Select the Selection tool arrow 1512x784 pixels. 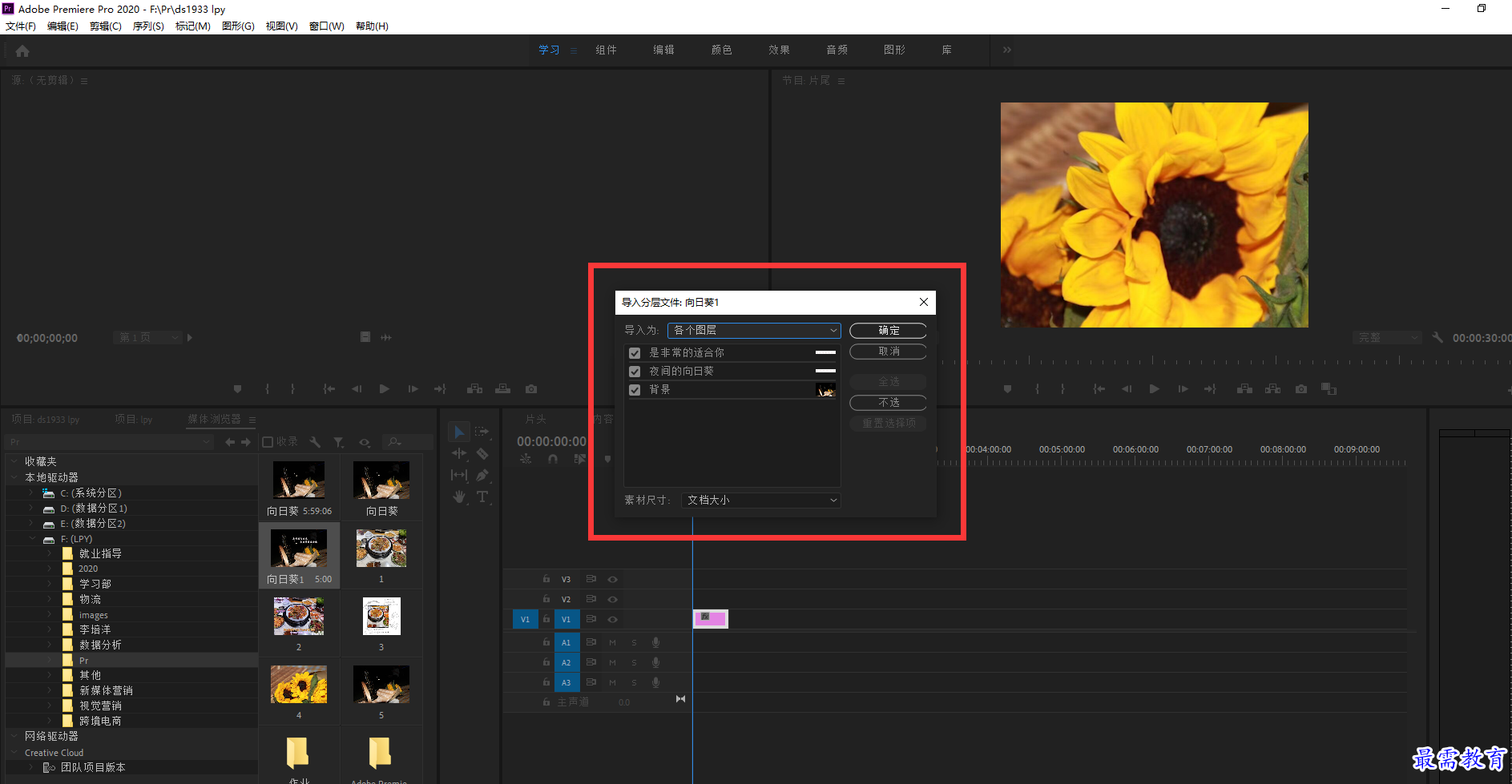[459, 432]
